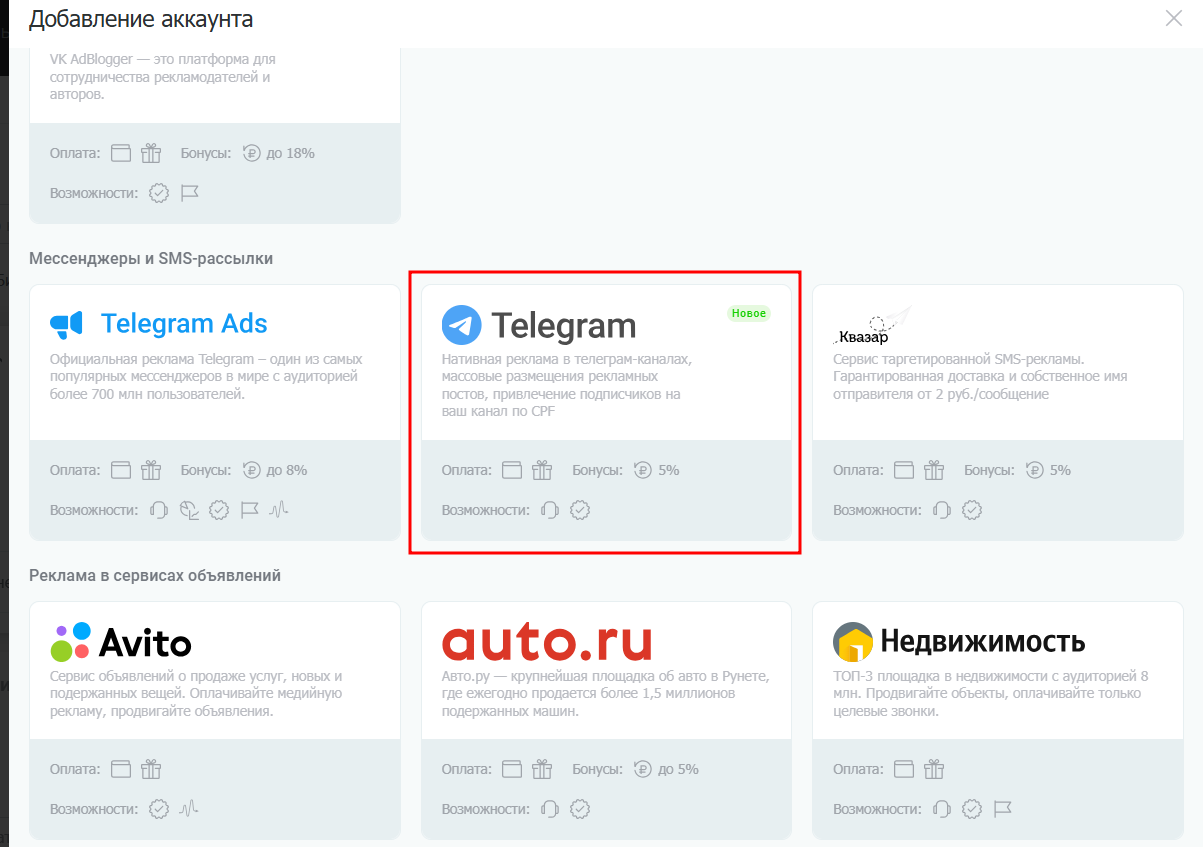Click the gift icon in Недвижимость card
The width and height of the screenshot is (1203, 847).
934,769
